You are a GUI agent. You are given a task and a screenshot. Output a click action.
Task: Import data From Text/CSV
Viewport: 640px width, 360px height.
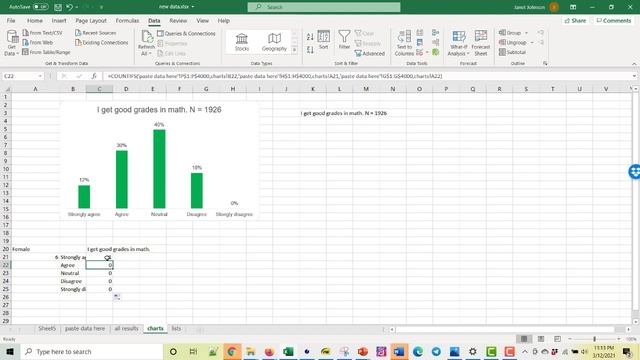(42, 33)
